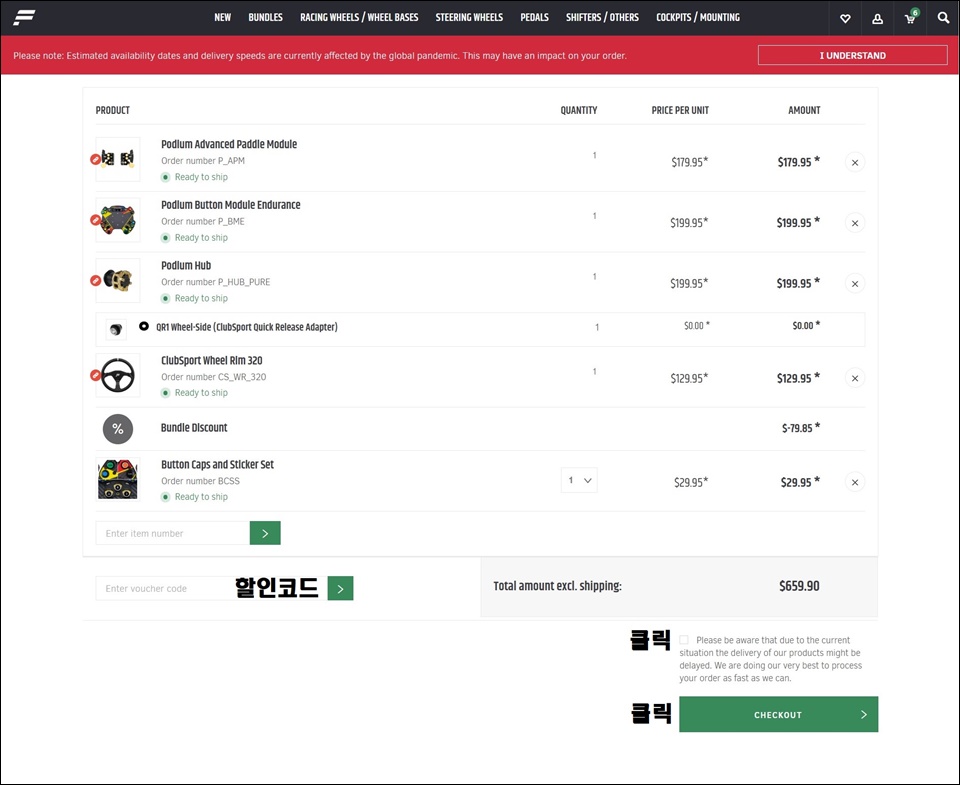The image size is (960, 785).
Task: Apply voucher code with green arrow button
Action: (340, 588)
